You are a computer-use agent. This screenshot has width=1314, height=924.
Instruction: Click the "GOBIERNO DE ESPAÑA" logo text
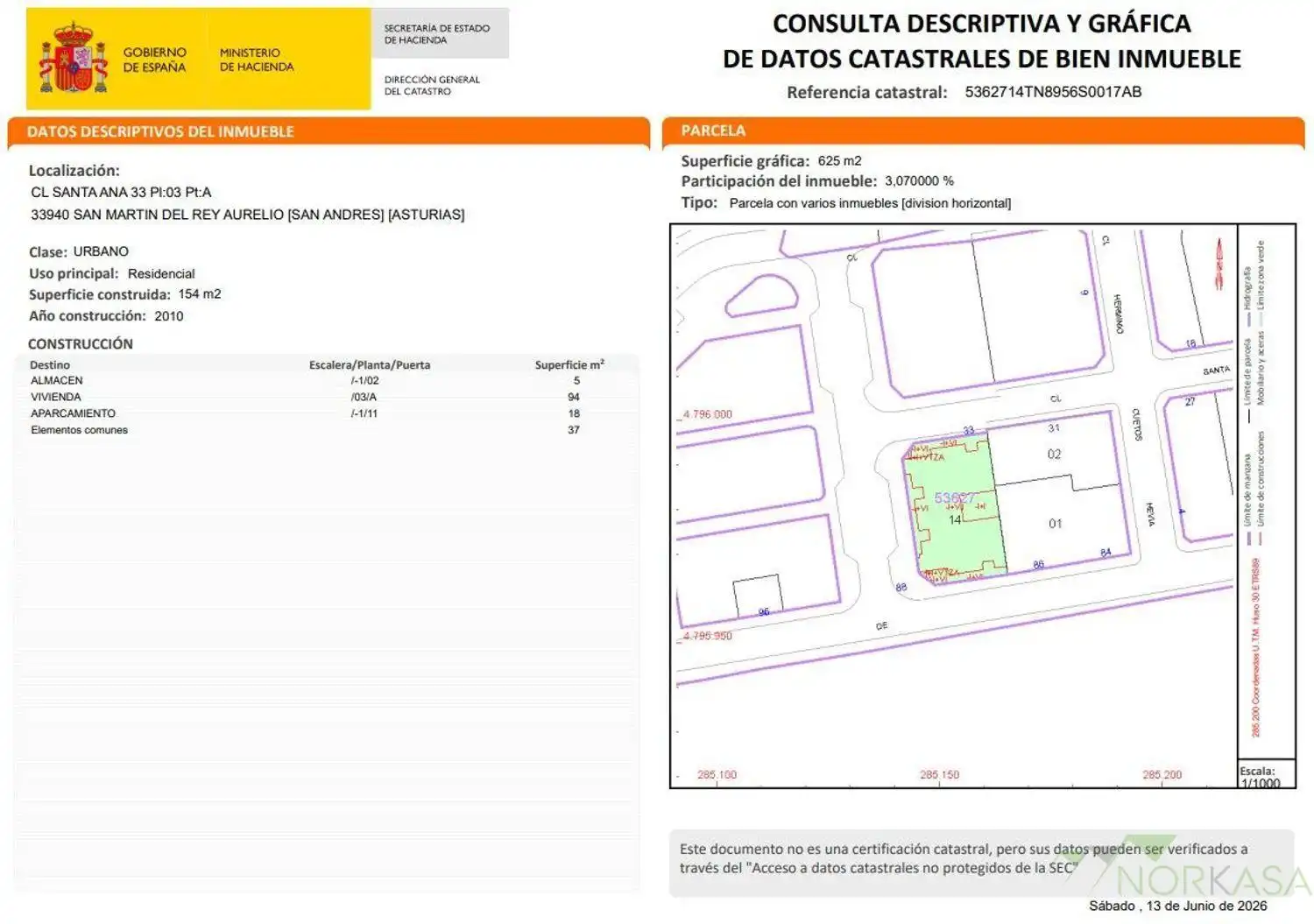click(154, 60)
